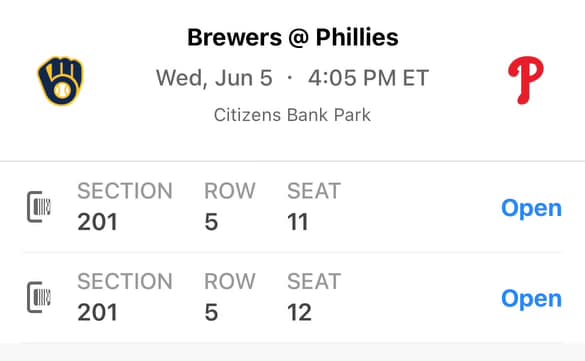Tap the Wed, Jun 5 date text

(214, 78)
